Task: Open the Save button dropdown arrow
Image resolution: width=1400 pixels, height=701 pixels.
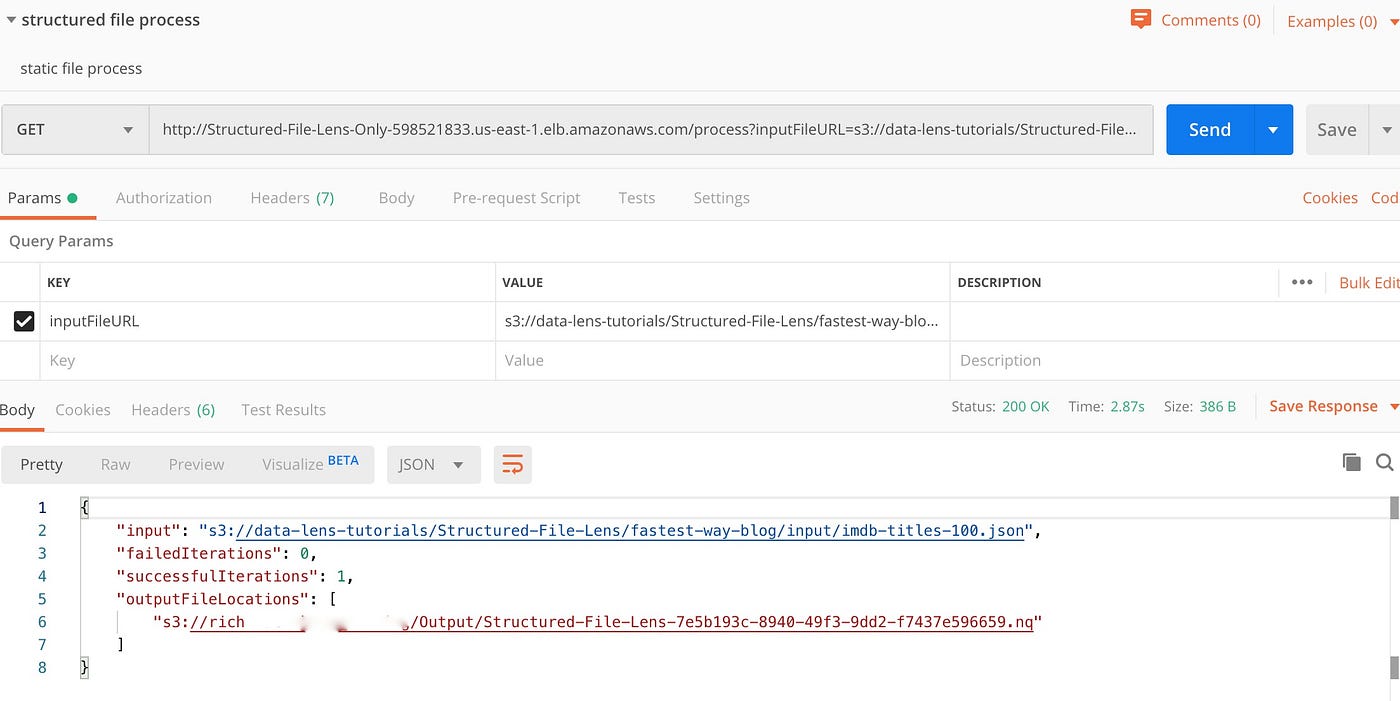Action: pos(1386,130)
